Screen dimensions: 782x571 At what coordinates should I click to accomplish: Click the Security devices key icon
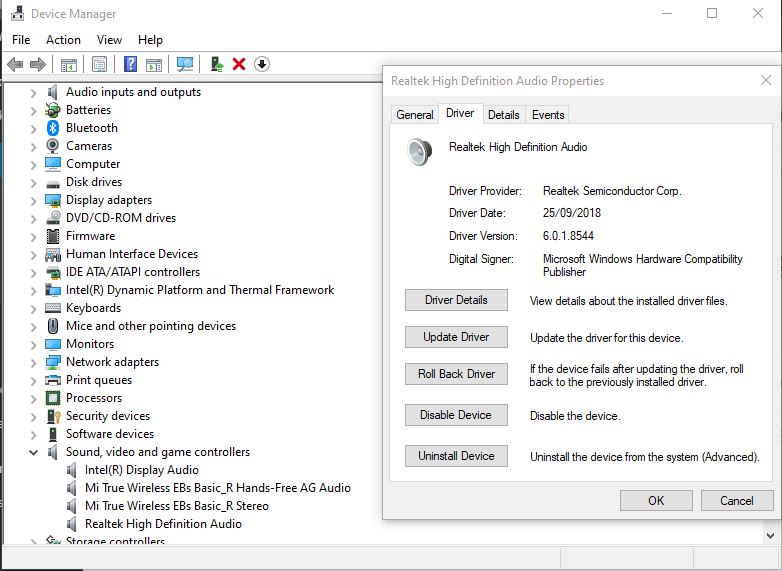point(53,416)
